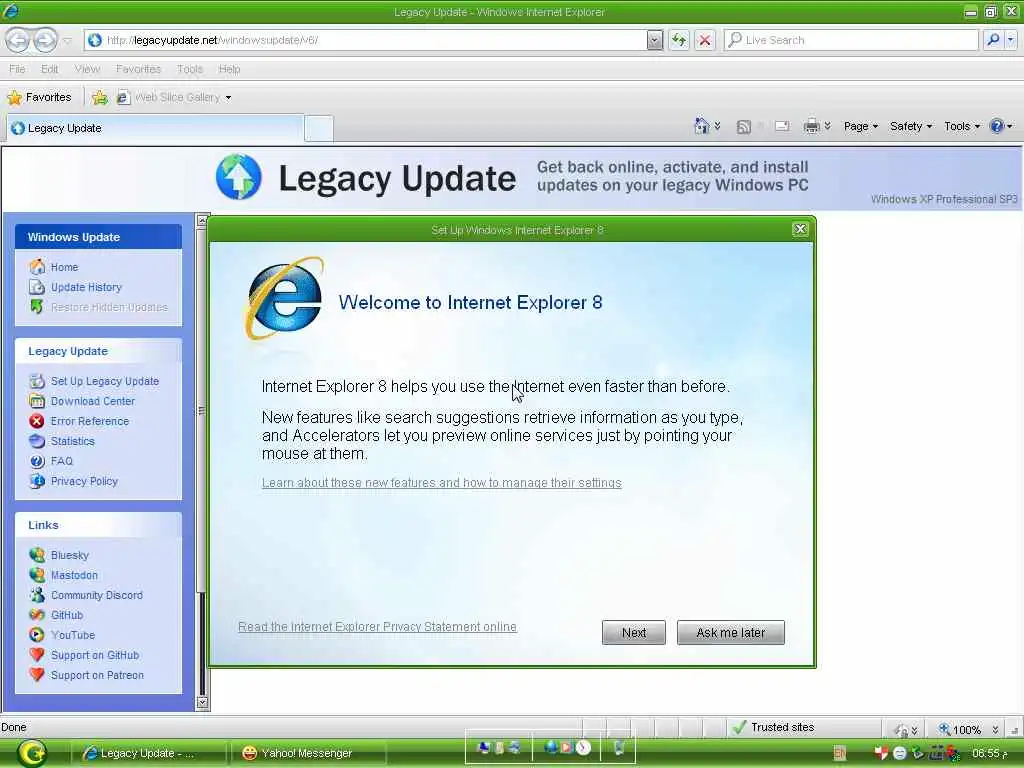The width and height of the screenshot is (1024, 768).
Task: Click the Home house icon in sidebar
Action: [37, 266]
